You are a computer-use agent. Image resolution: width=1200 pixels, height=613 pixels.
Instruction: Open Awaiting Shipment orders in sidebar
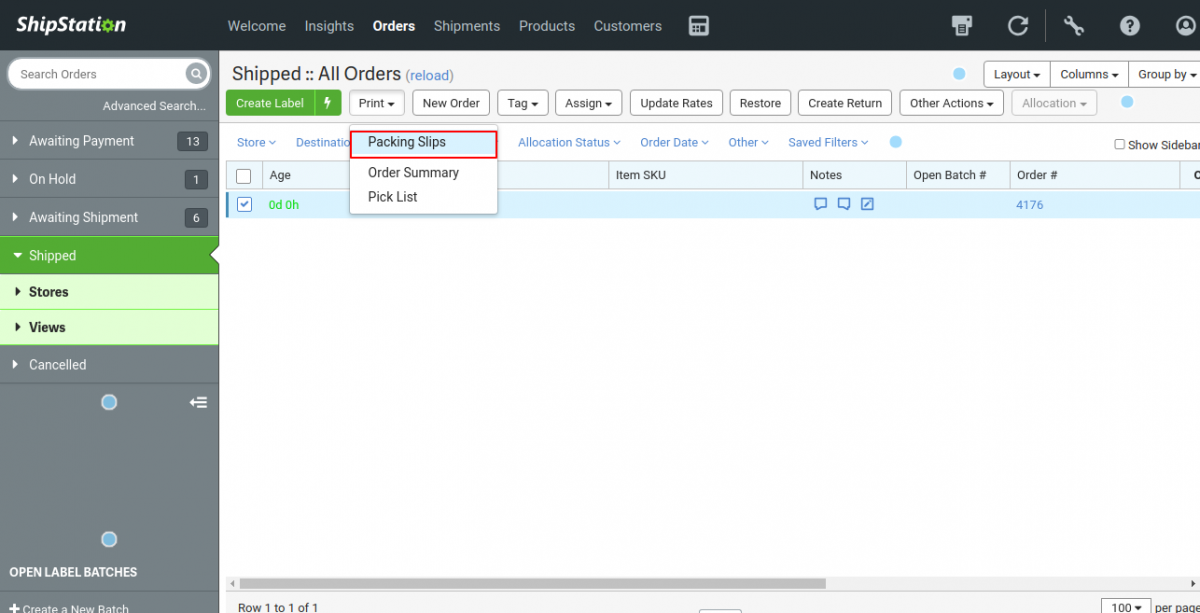[109, 217]
